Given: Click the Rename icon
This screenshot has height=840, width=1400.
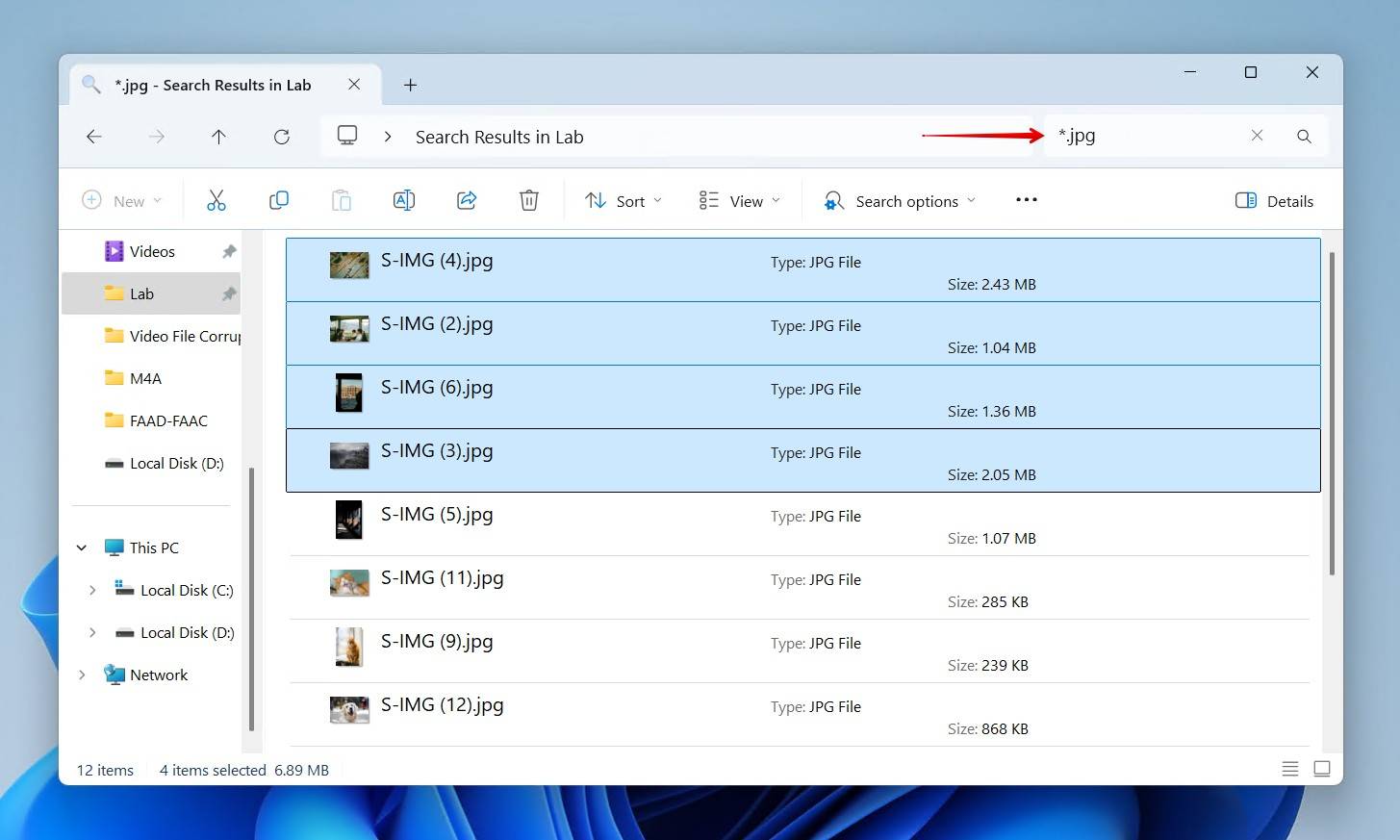Looking at the screenshot, I should 404,200.
